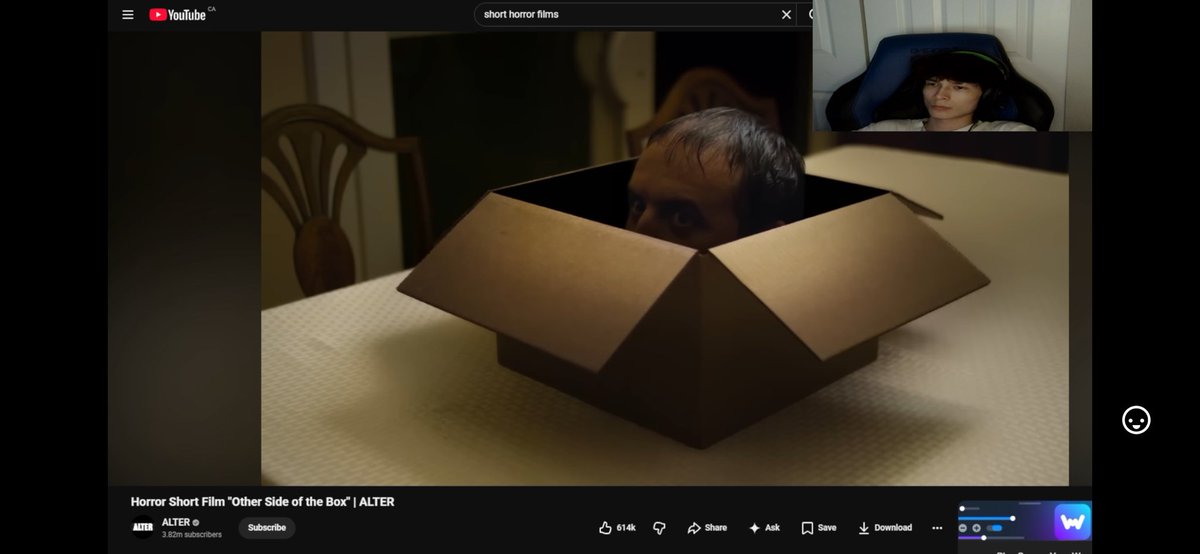Open the Ask AI button
Image resolution: width=1200 pixels, height=554 pixels.
[x=764, y=527]
